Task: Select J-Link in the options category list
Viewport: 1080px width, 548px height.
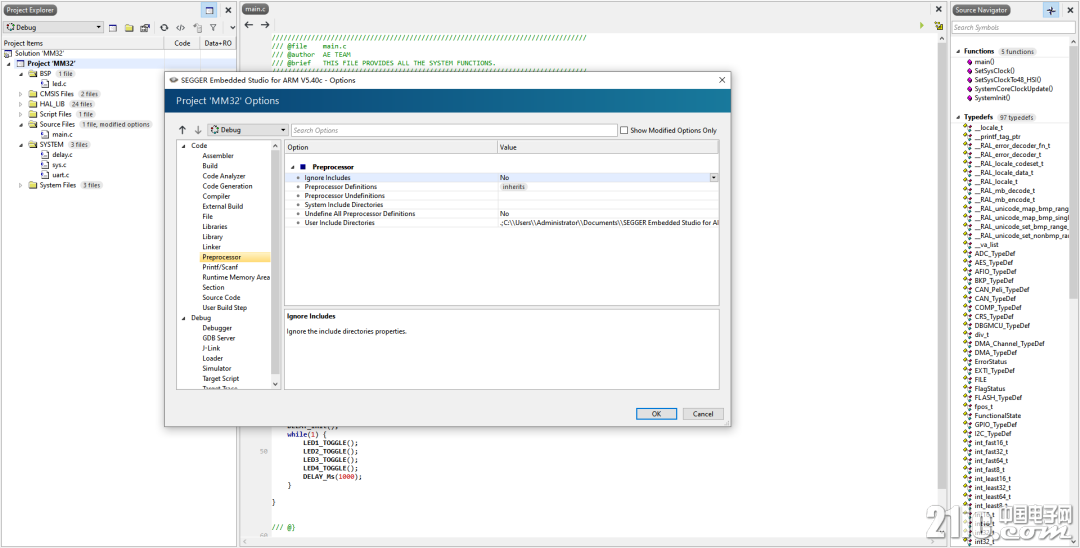Action: [x=211, y=348]
